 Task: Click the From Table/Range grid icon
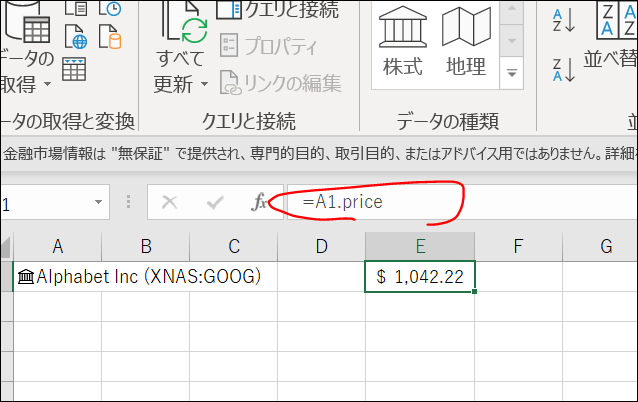point(74,69)
